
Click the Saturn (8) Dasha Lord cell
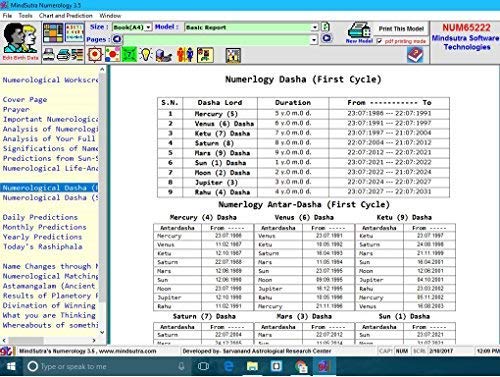pyautogui.click(x=220, y=143)
